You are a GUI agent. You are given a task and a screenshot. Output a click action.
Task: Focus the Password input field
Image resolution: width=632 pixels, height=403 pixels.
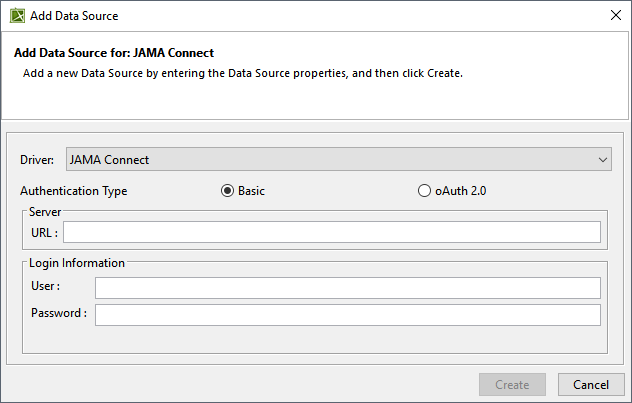tap(348, 315)
